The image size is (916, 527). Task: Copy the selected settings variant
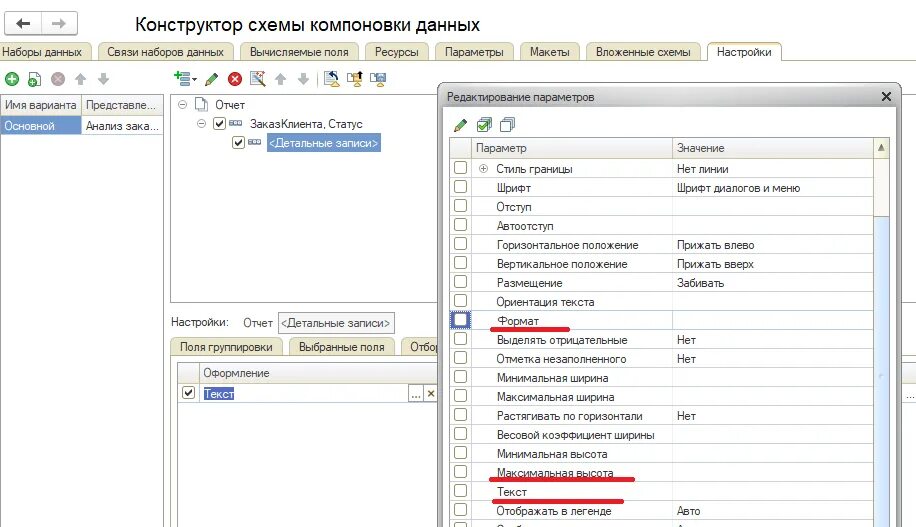[34, 79]
